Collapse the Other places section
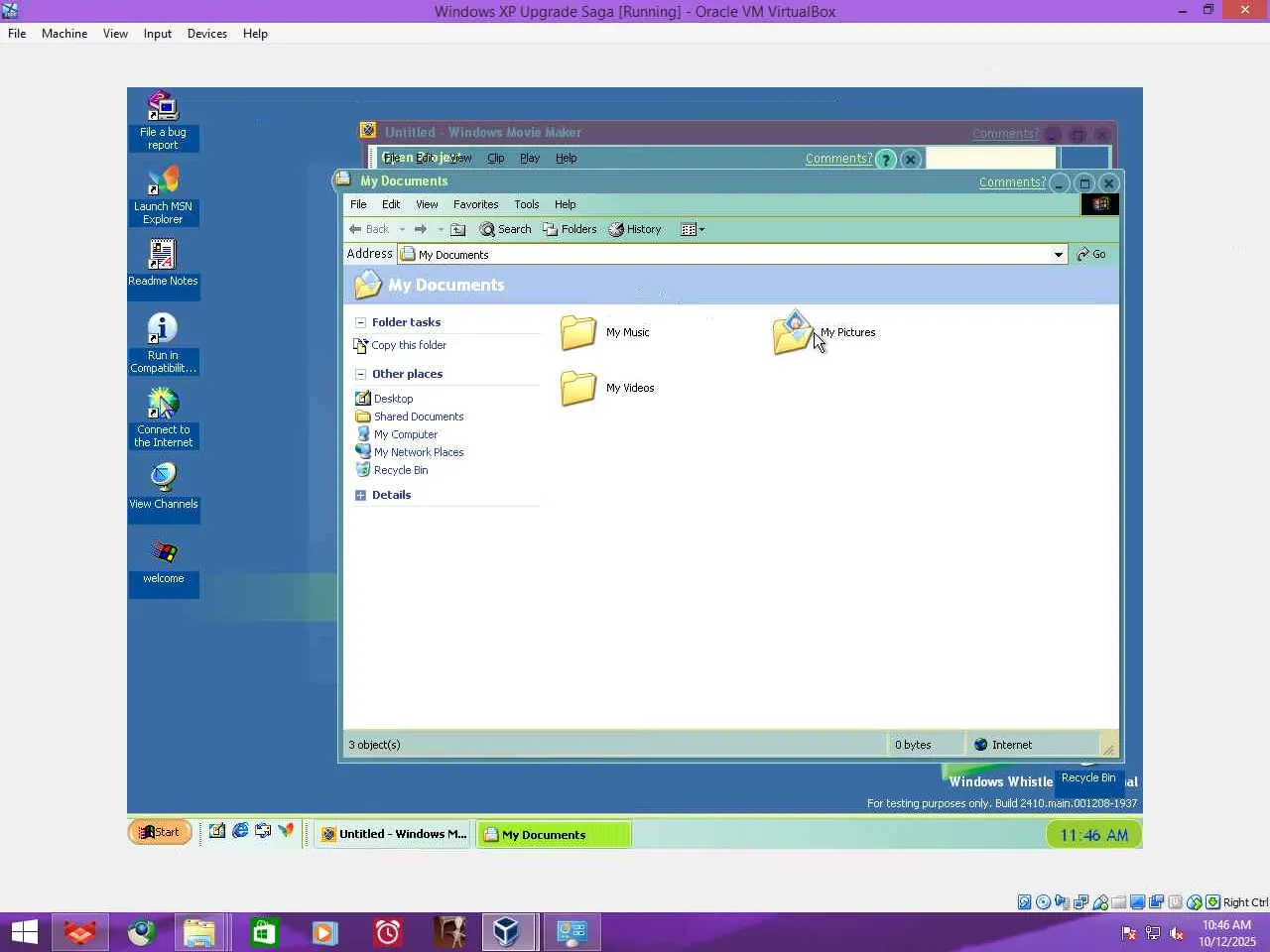 [x=360, y=374]
